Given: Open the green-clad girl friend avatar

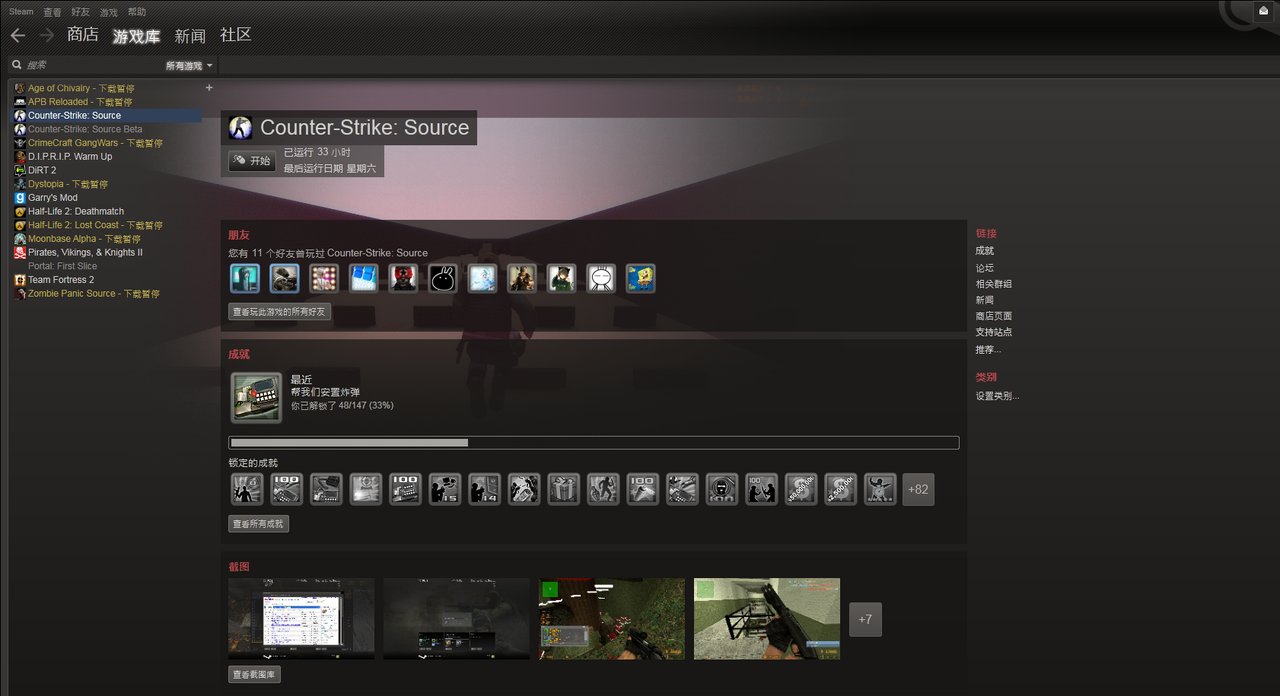Looking at the screenshot, I should [561, 278].
